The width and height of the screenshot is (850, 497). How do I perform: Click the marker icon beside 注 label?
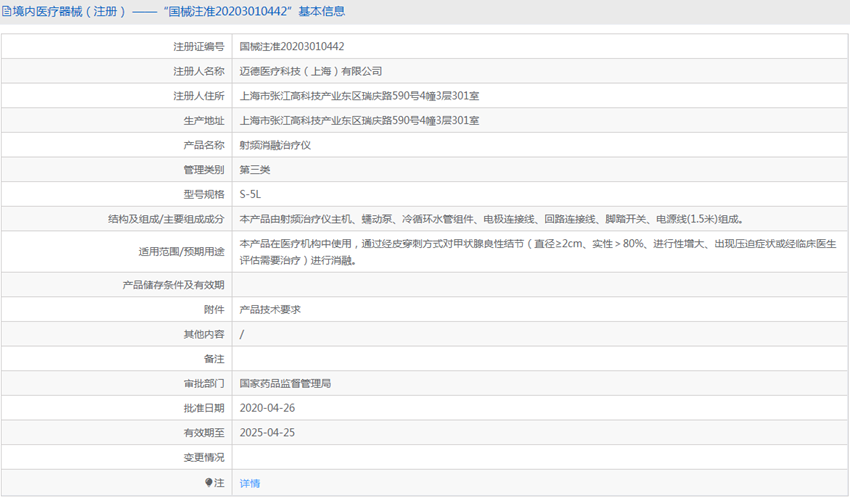209,482
